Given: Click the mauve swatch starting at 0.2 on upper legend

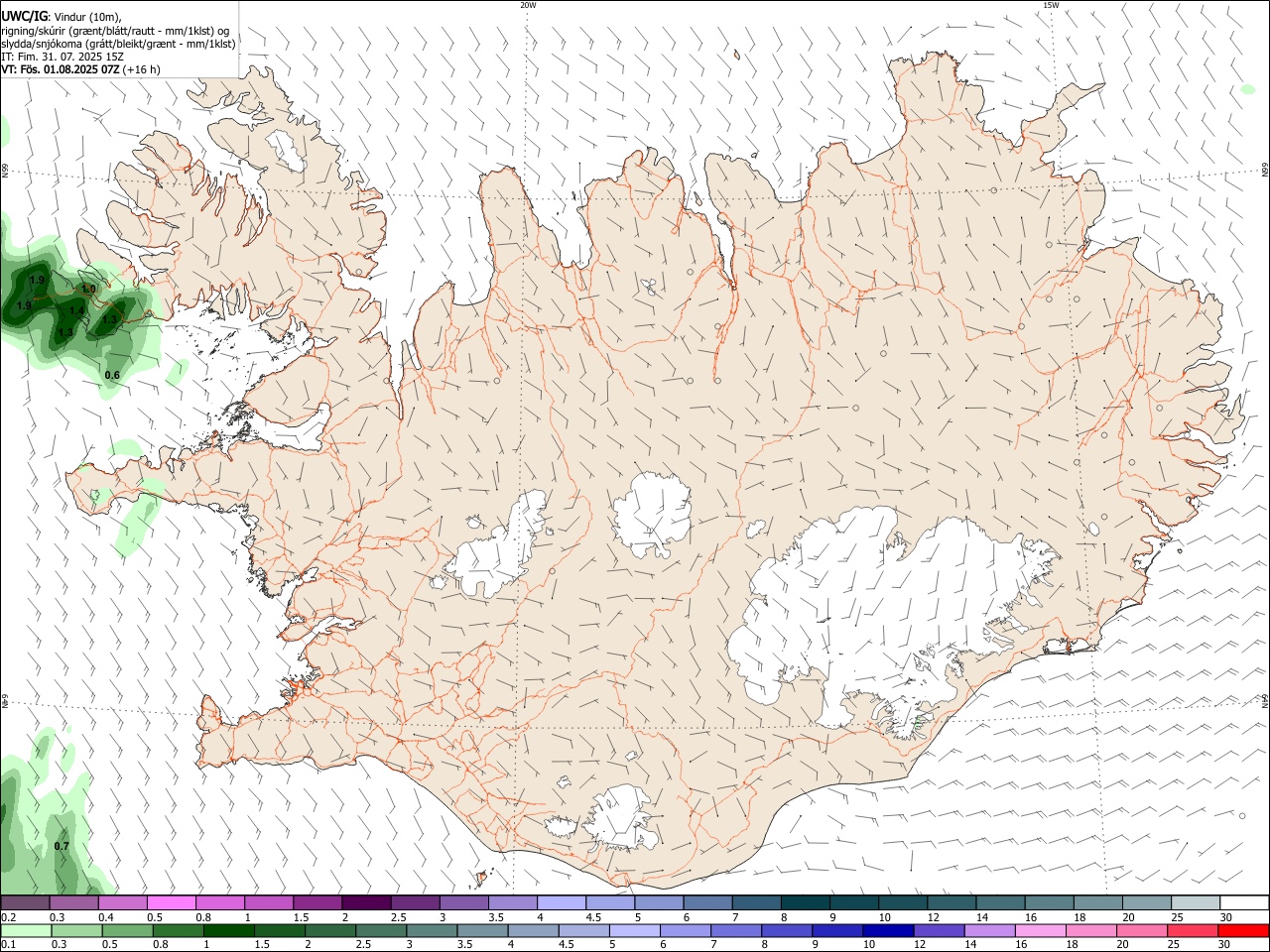Looking at the screenshot, I should (x=25, y=902).
